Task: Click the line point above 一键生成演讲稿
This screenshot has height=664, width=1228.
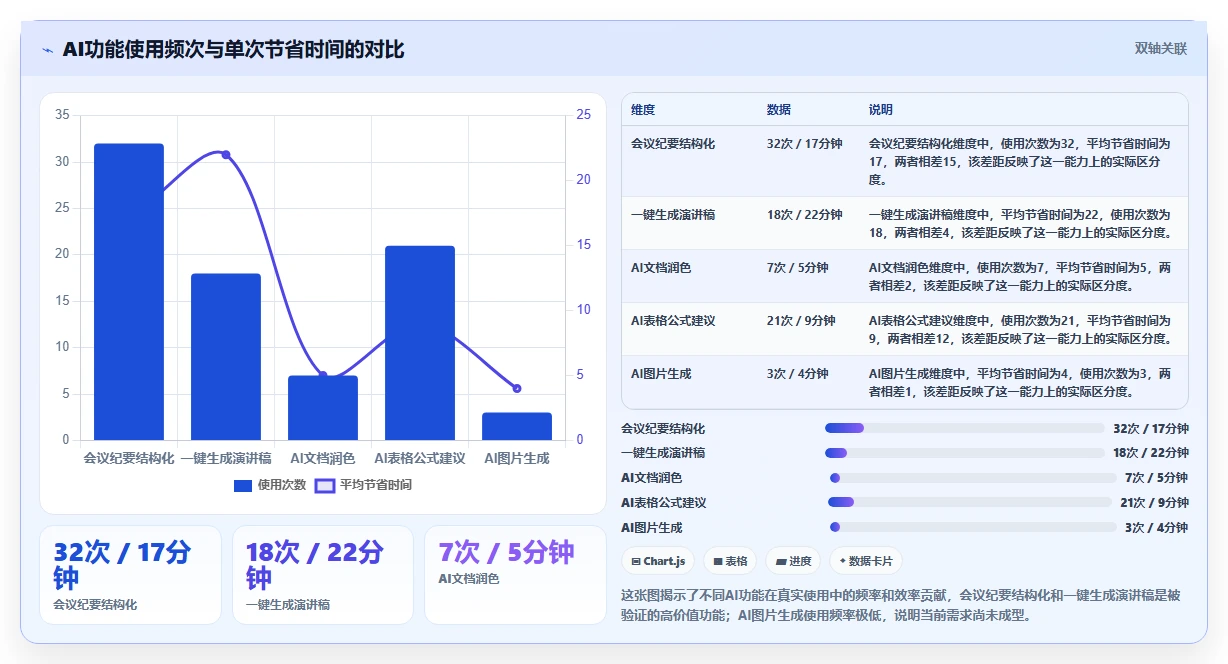Action: tap(226, 154)
